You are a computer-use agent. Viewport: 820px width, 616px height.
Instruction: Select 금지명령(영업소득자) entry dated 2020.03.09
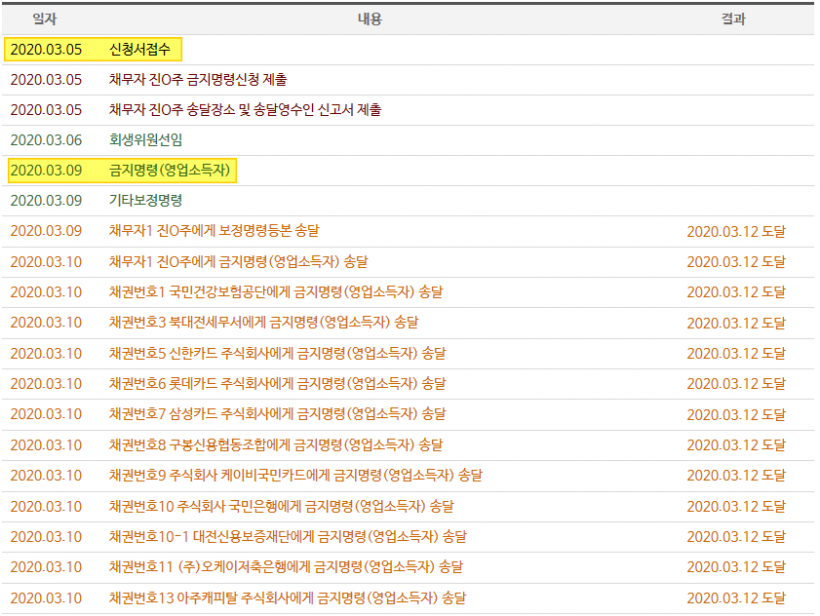click(x=169, y=170)
